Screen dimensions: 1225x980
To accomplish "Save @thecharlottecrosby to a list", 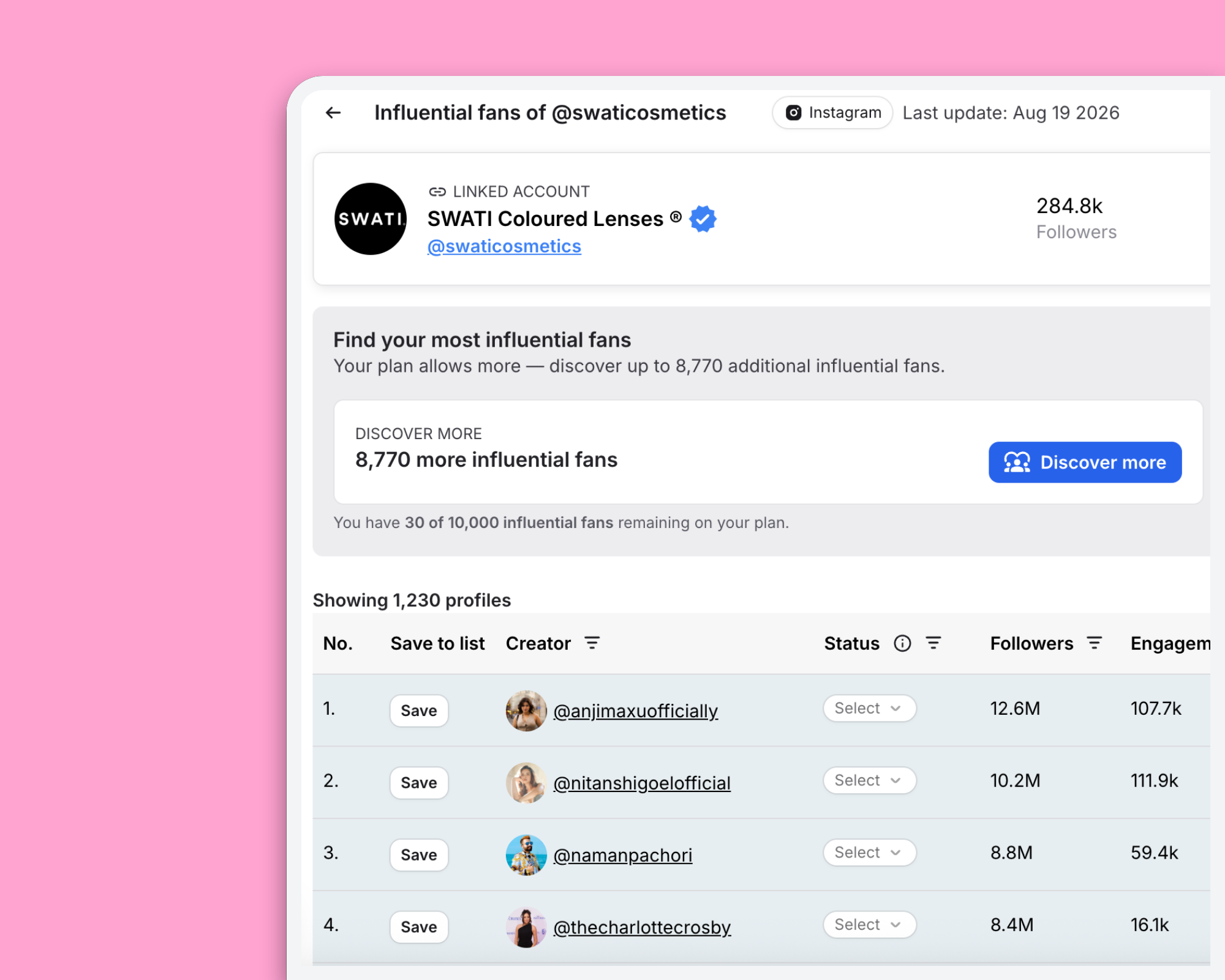I will (419, 927).
